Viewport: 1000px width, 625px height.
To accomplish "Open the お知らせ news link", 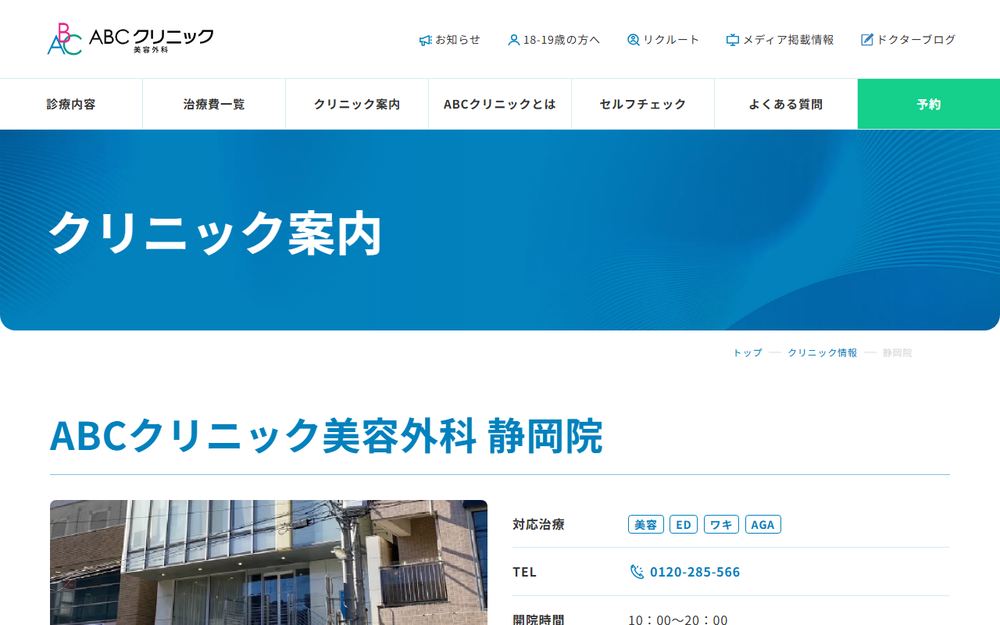I will click(x=450, y=40).
